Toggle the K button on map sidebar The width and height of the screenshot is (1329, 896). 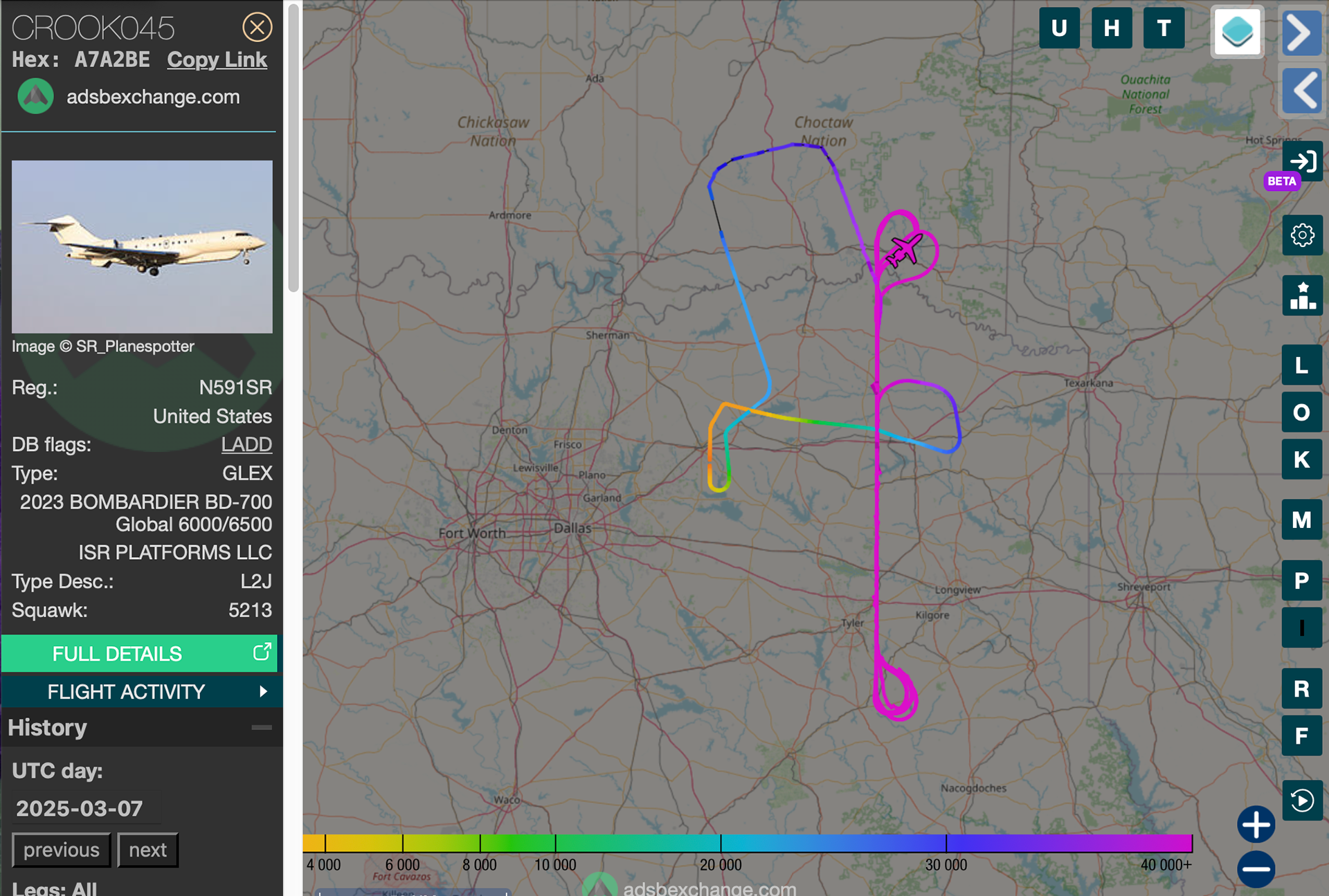[x=1302, y=459]
